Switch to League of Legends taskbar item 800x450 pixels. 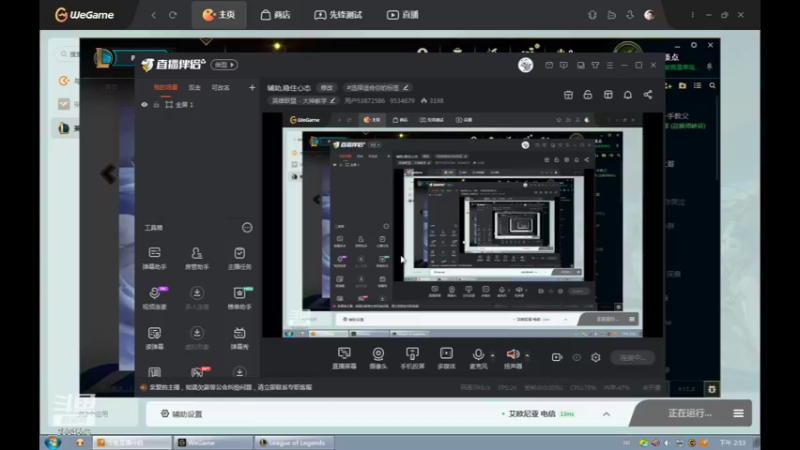[293, 442]
